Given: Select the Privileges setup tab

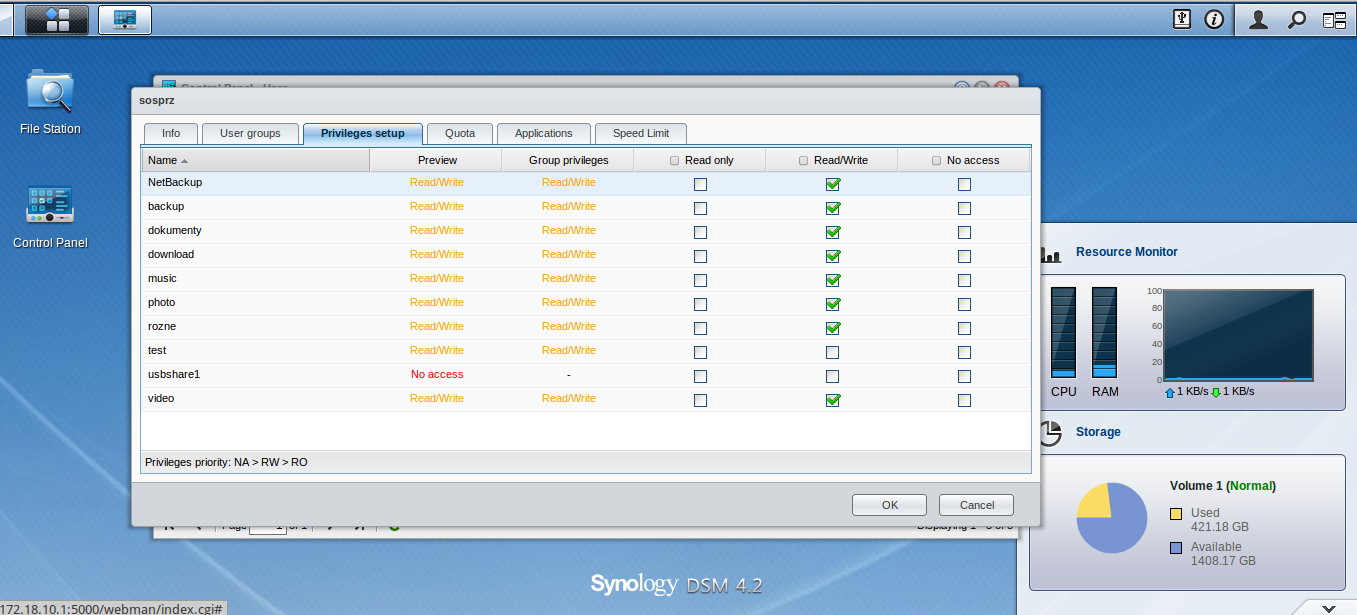Looking at the screenshot, I should (363, 134).
